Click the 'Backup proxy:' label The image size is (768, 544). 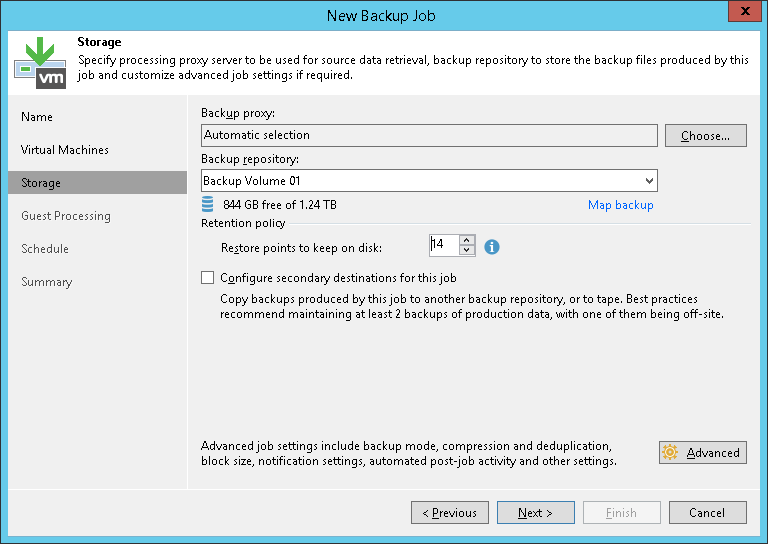(238, 113)
